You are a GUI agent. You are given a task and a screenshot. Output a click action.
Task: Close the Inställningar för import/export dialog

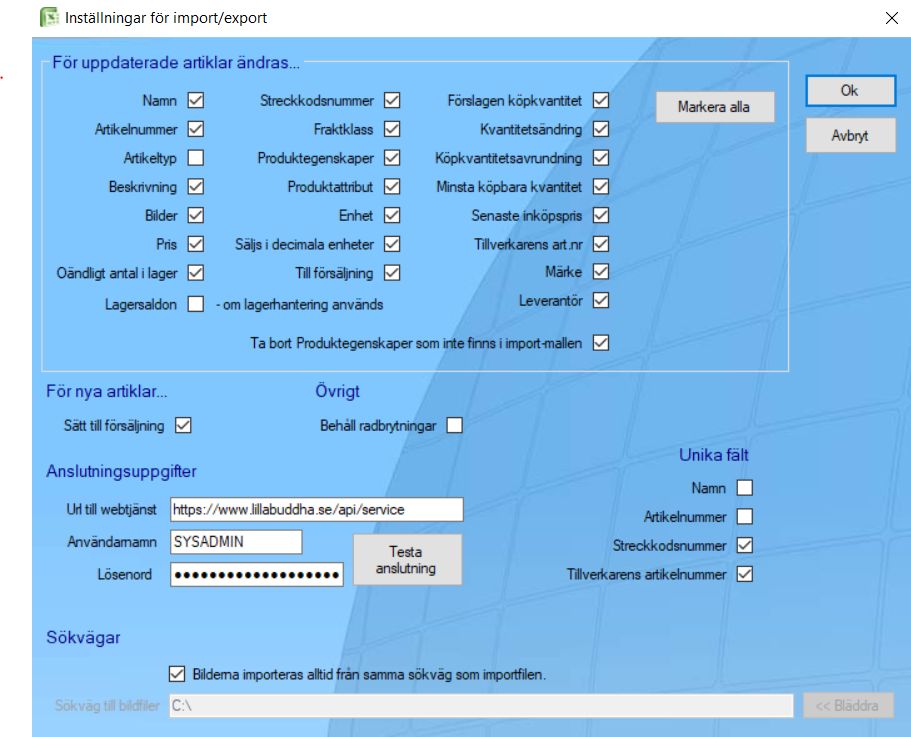(892, 18)
